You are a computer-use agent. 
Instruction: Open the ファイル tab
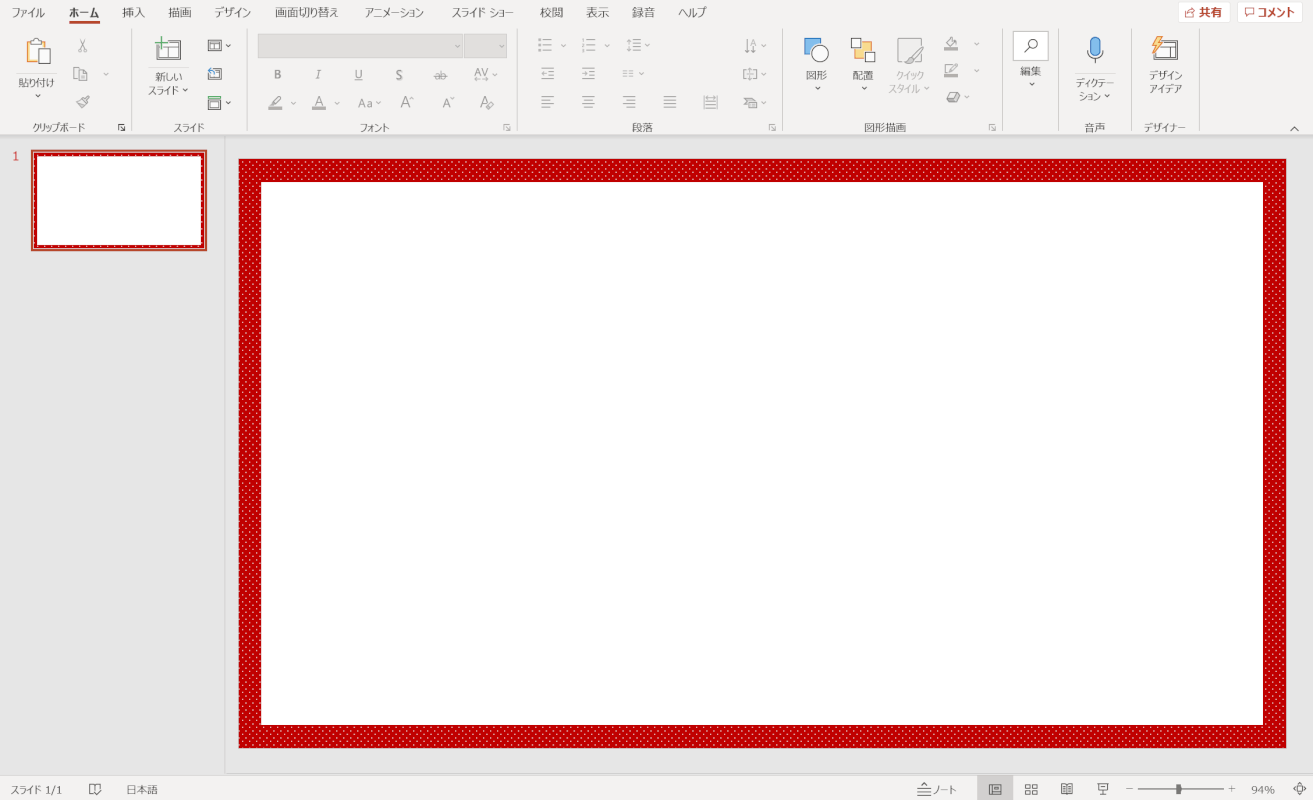click(28, 13)
